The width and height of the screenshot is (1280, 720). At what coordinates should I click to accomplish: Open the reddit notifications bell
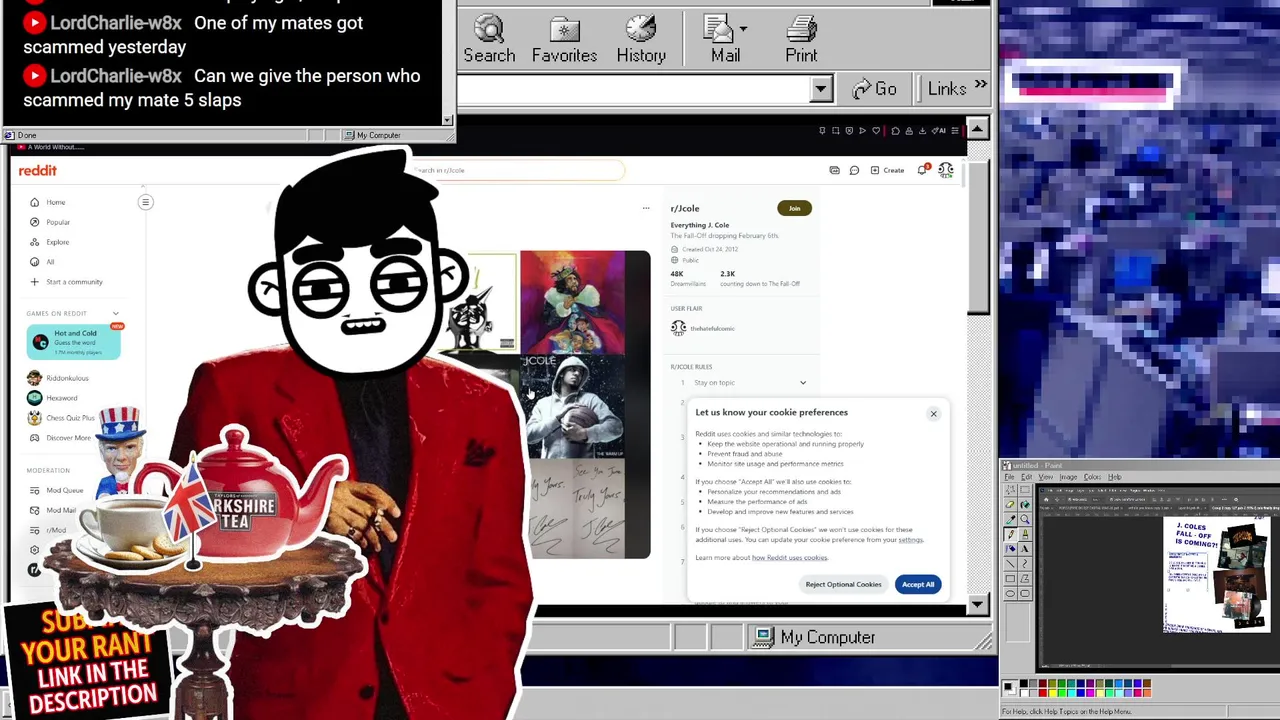click(922, 170)
